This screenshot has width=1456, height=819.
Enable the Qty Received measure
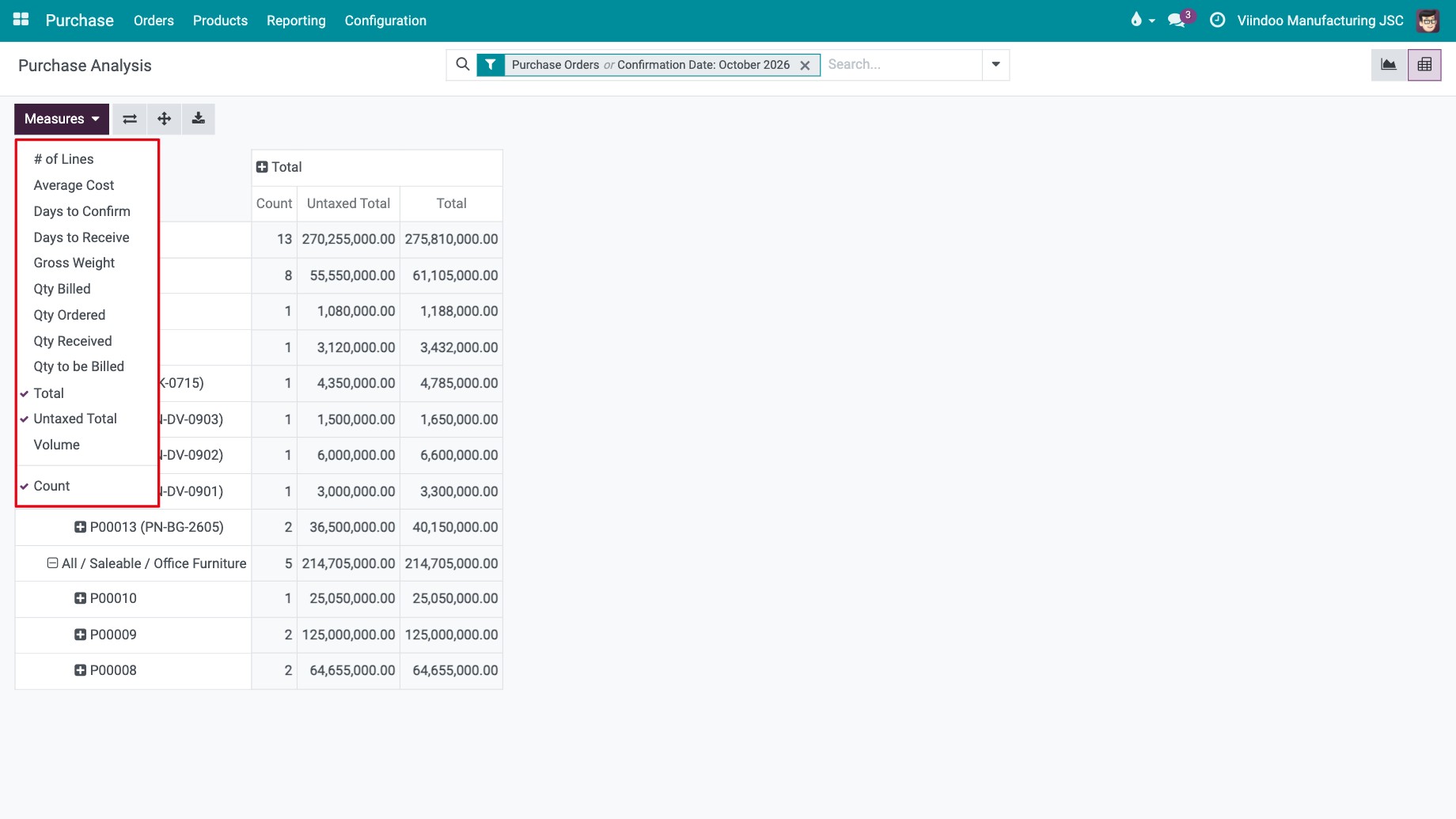(87, 341)
